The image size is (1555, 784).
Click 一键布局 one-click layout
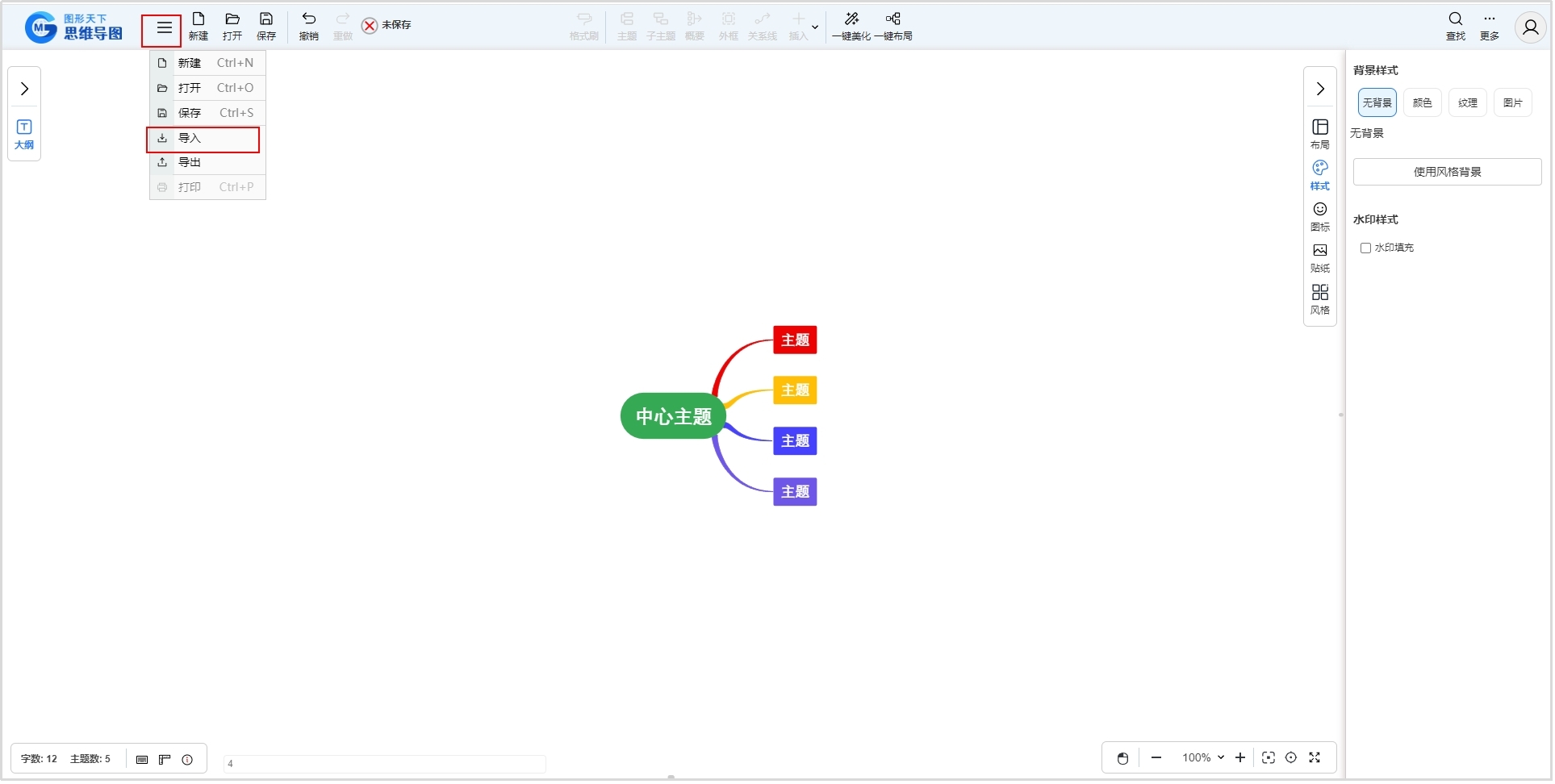point(893,27)
